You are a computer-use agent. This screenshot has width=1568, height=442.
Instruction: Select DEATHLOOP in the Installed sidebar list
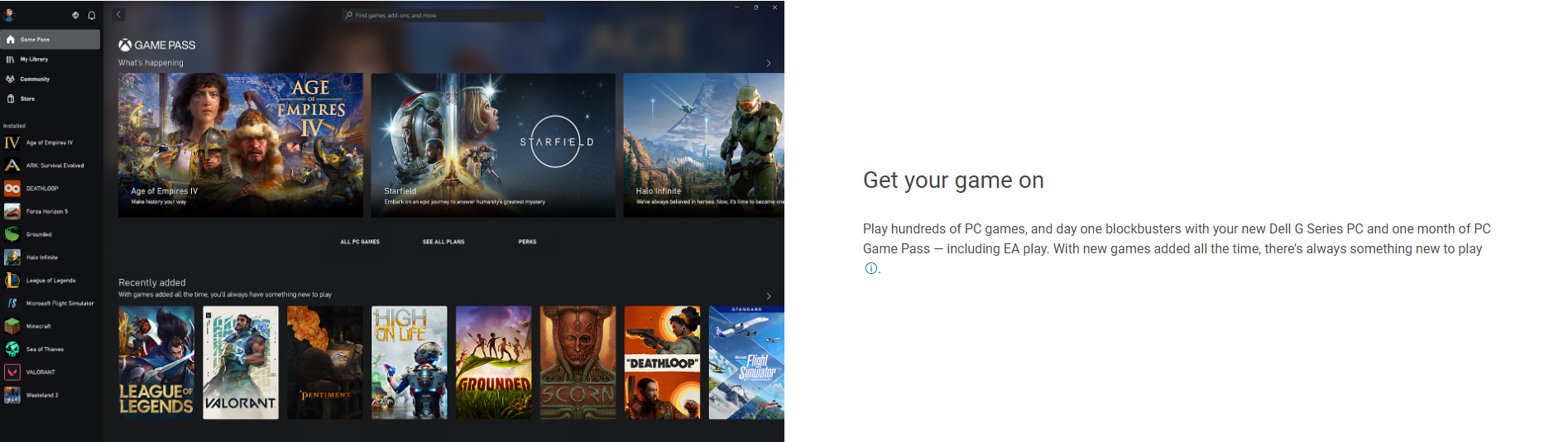click(50, 189)
